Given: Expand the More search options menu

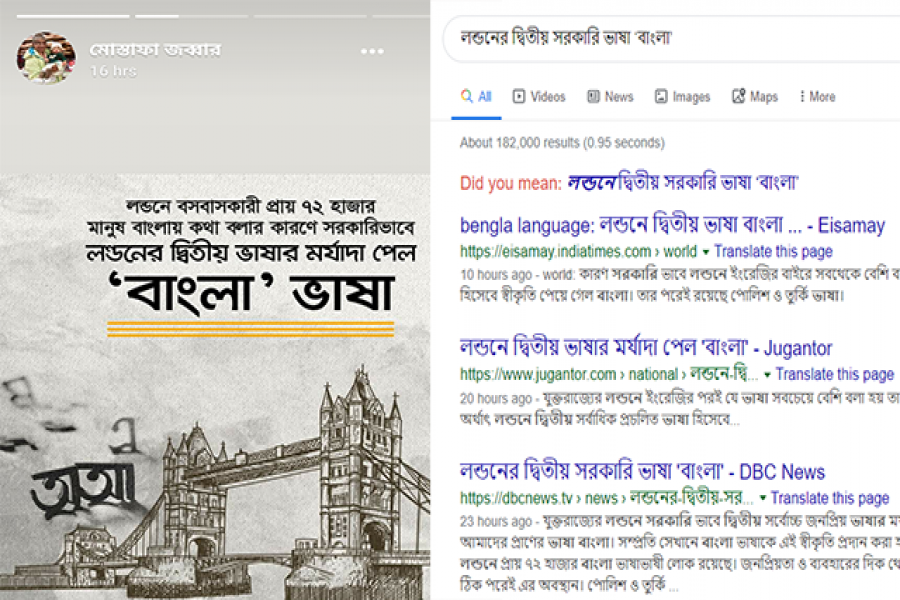Looking at the screenshot, I should click(817, 97).
